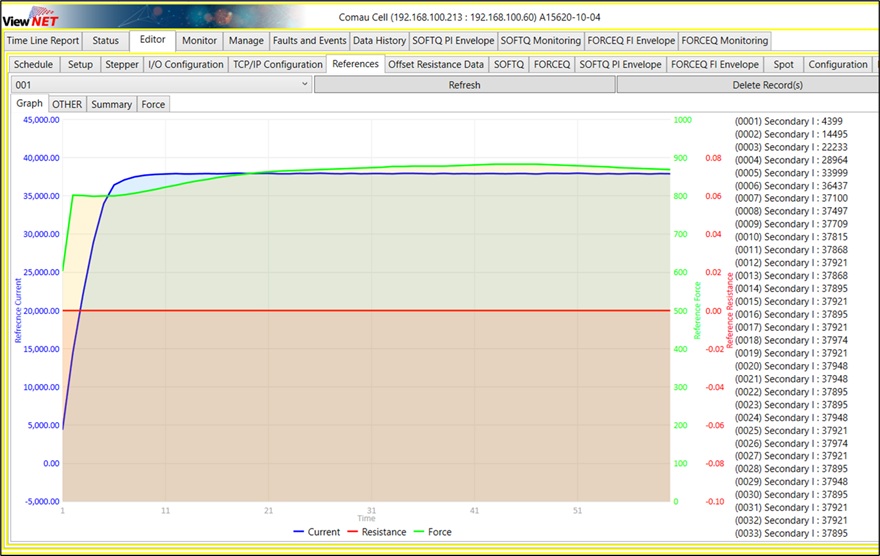The height and width of the screenshot is (556, 880).
Task: Open the FORCEQ Monitoring tab
Action: (725, 41)
